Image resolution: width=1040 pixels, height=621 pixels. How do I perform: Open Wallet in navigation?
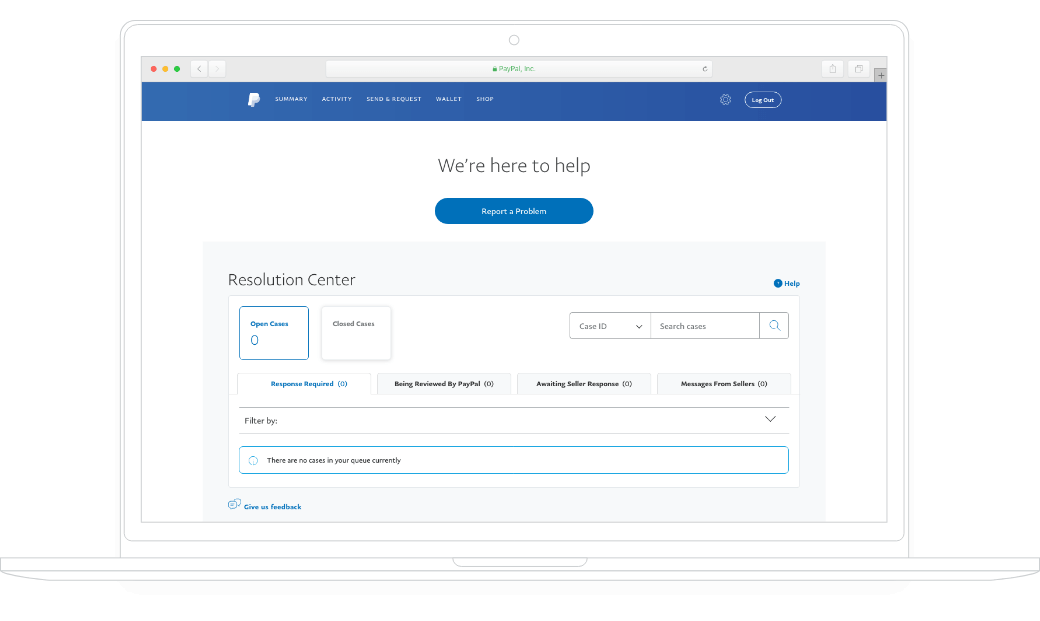pyautogui.click(x=448, y=99)
